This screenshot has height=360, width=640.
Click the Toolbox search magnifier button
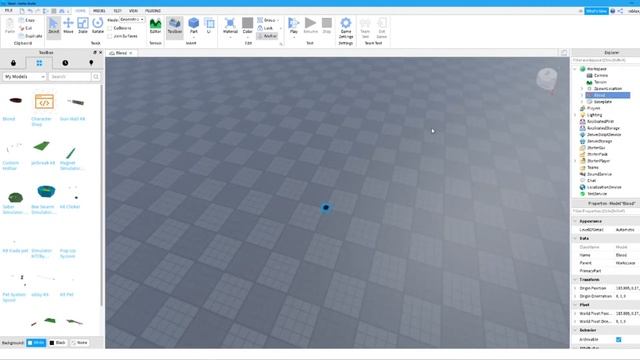96,77
